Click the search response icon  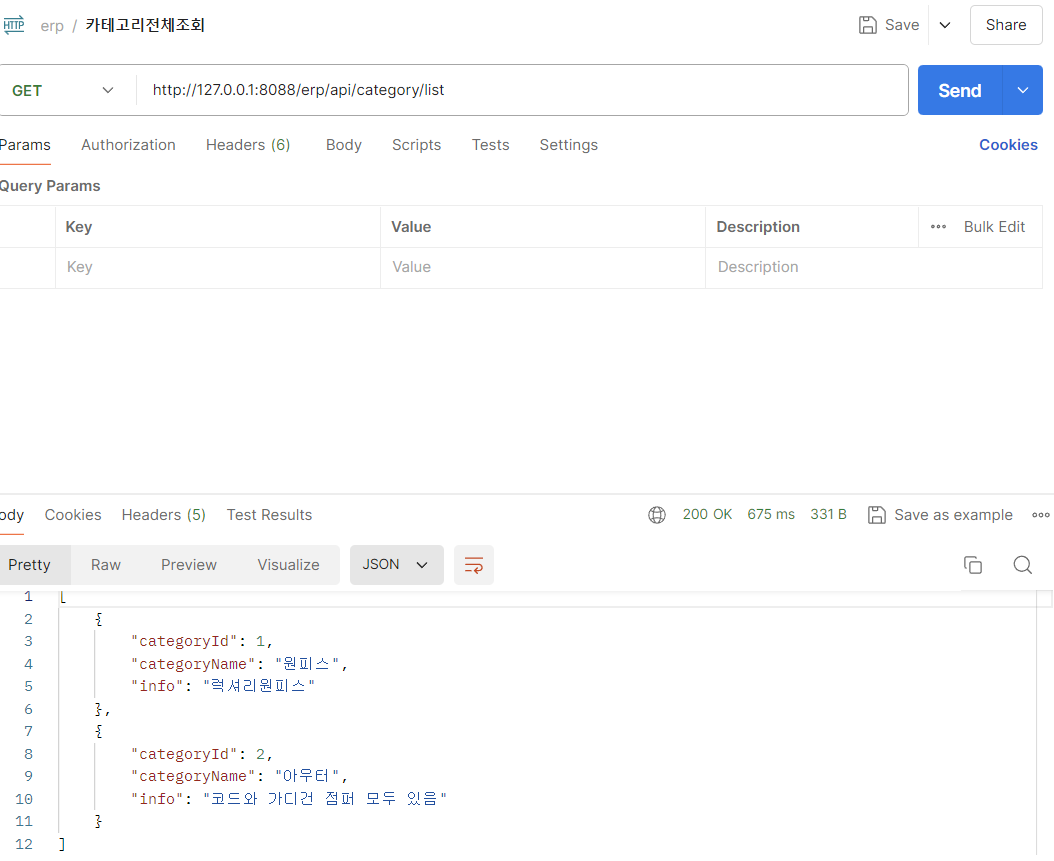(x=1022, y=565)
